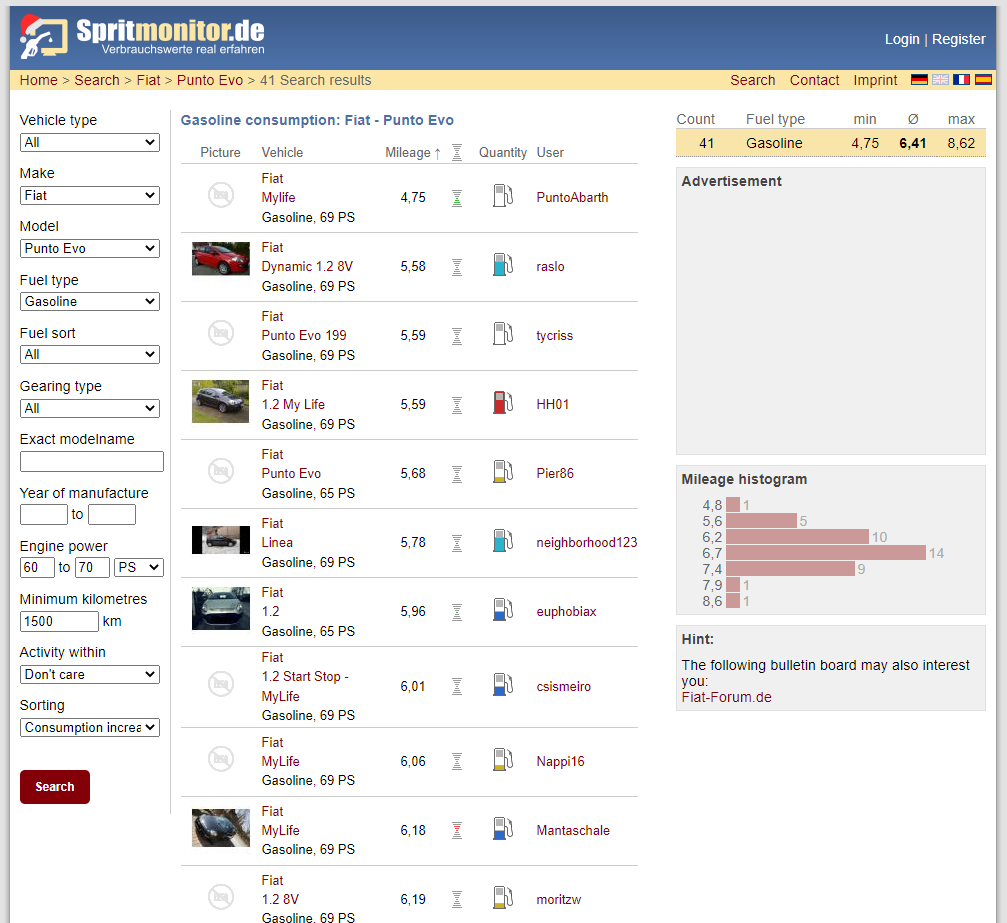Click the Year of manufacture end field
1007x923 pixels.
112,514
